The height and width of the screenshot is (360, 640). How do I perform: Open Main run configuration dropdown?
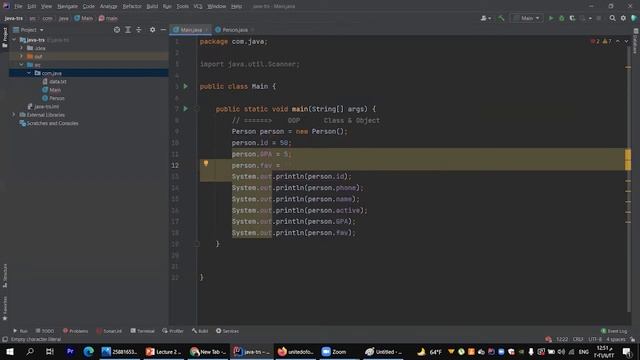tap(527, 18)
